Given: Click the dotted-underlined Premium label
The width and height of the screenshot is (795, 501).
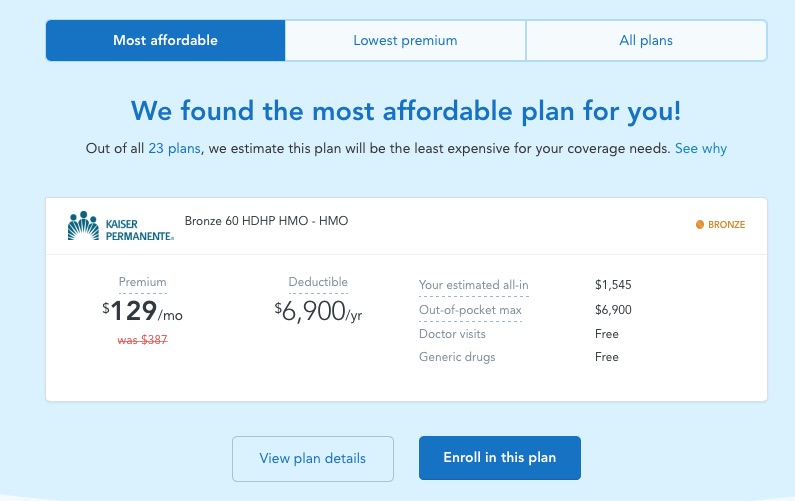Looking at the screenshot, I should click(142, 282).
